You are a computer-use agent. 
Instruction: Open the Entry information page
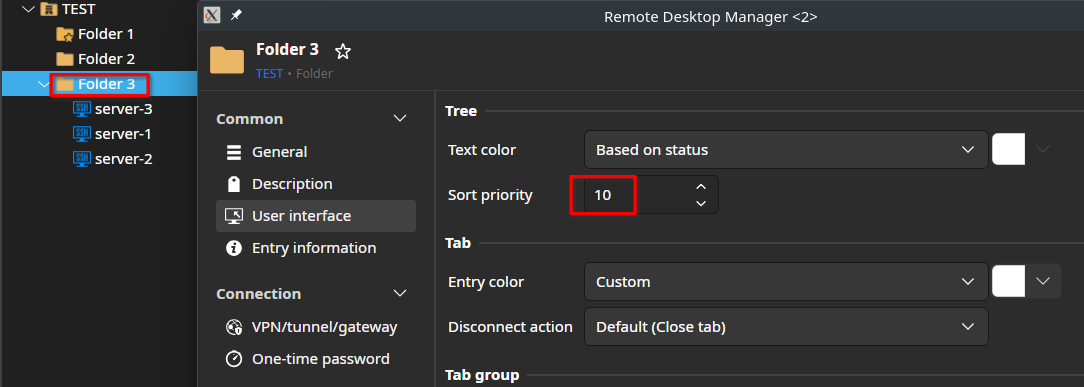tap(316, 247)
